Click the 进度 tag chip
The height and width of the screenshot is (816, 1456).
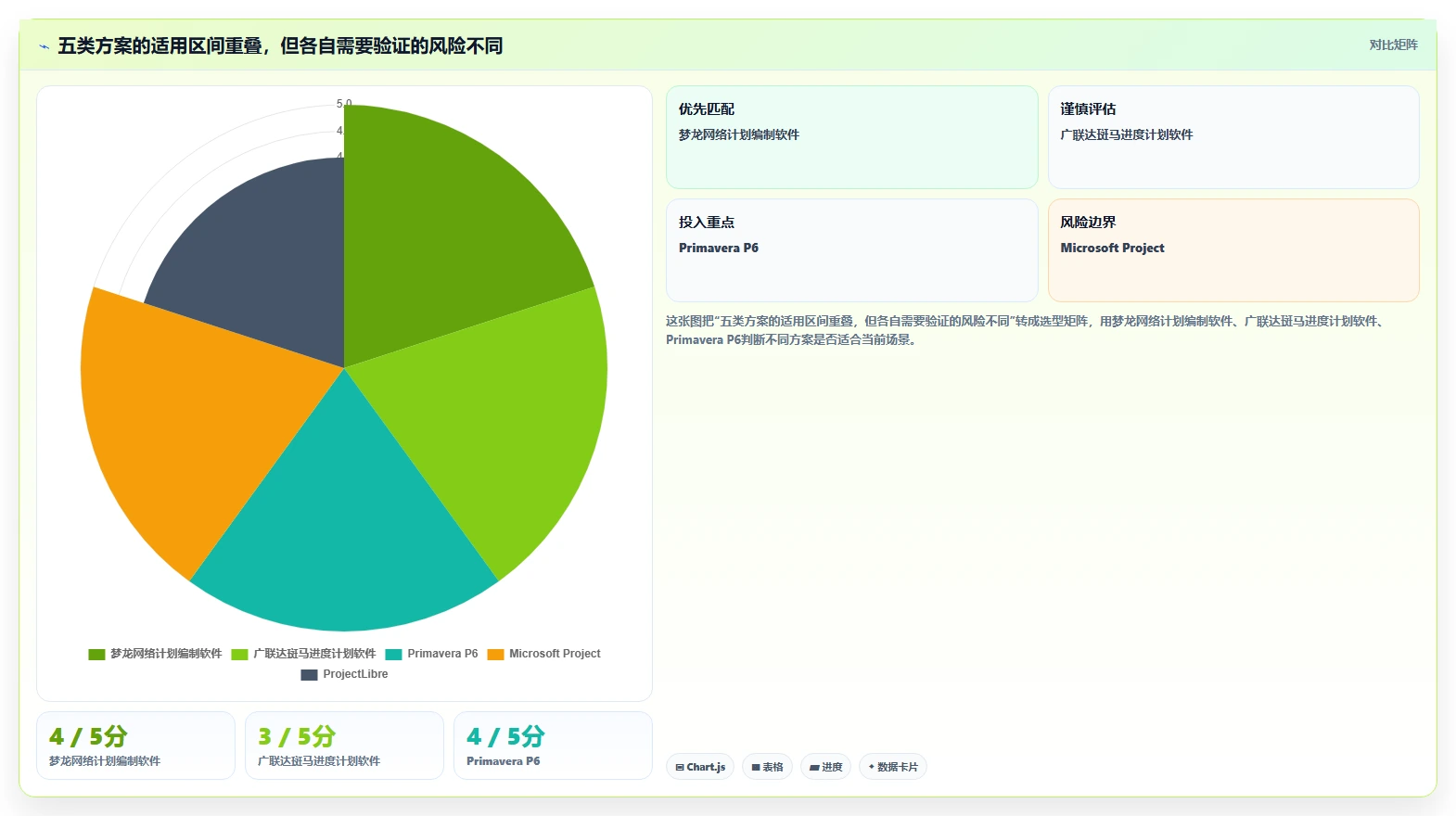point(825,767)
